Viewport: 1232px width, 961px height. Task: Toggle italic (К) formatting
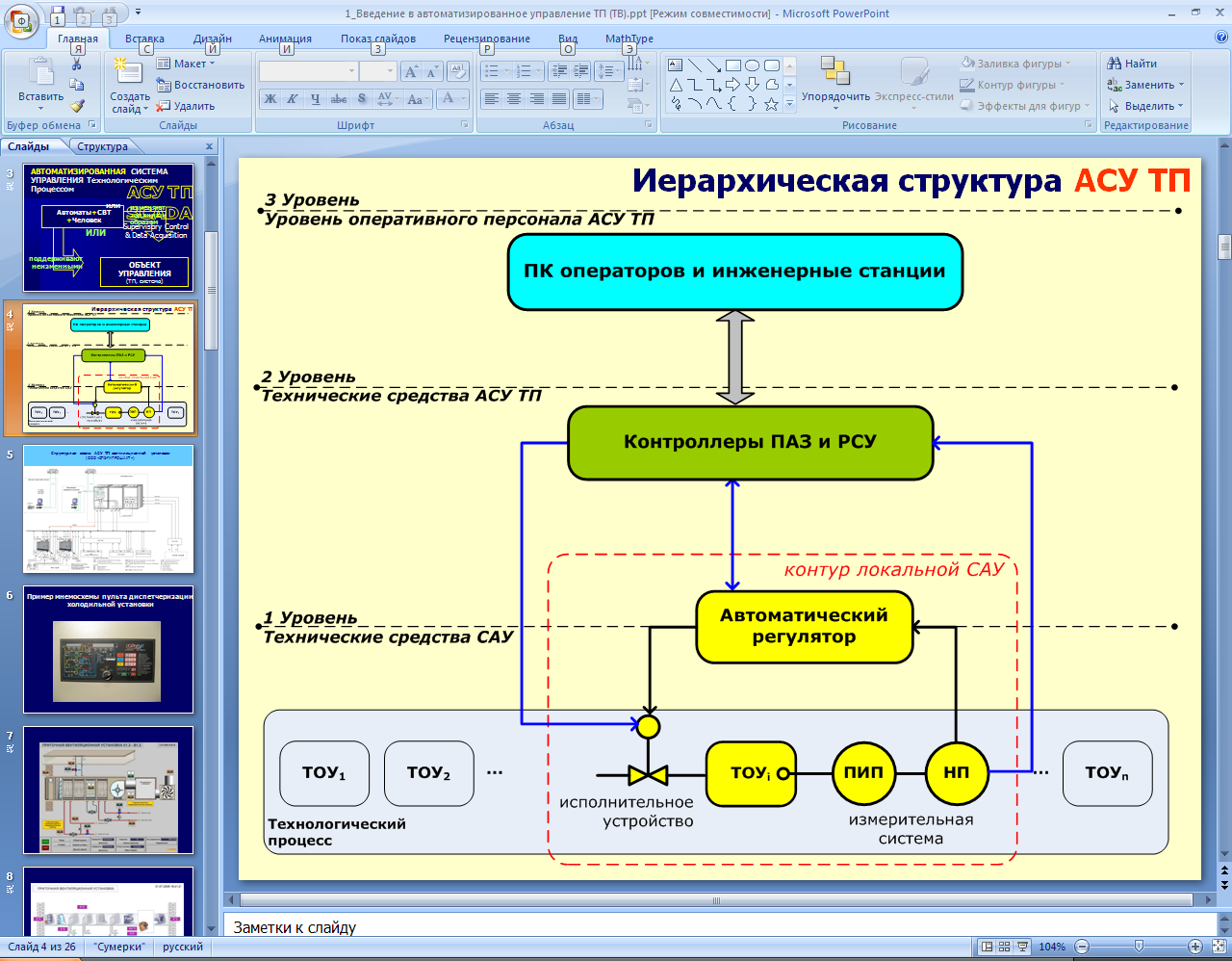coord(293,99)
